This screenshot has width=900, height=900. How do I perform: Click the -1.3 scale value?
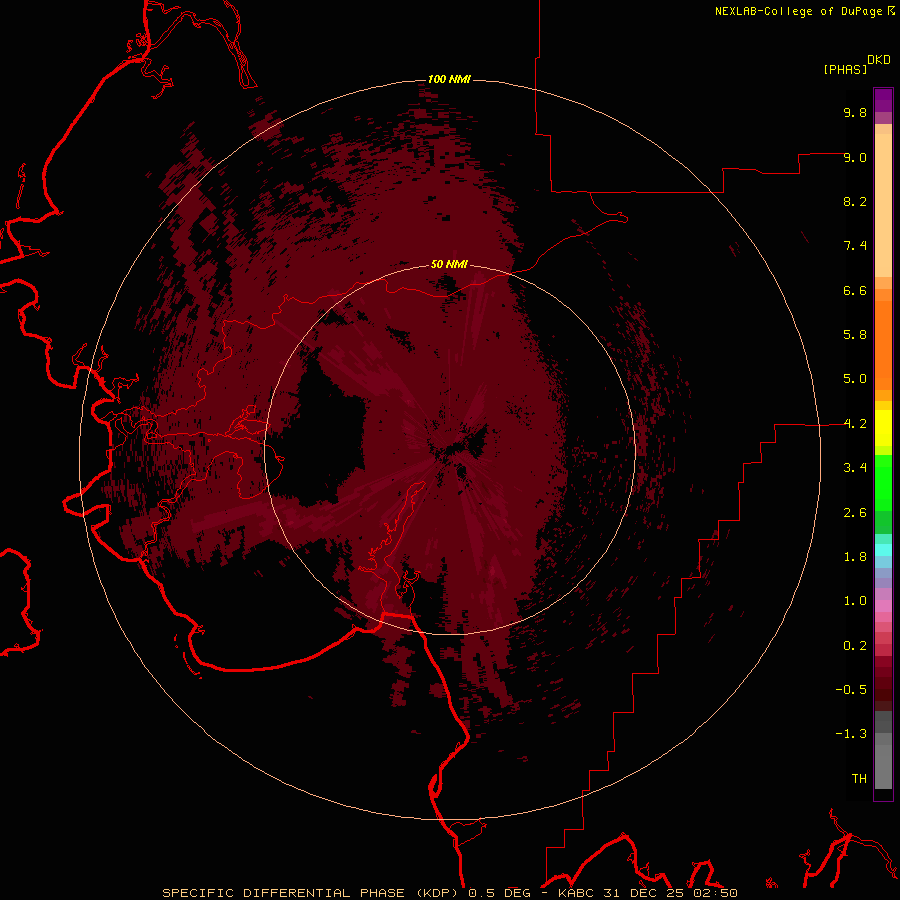(851, 734)
